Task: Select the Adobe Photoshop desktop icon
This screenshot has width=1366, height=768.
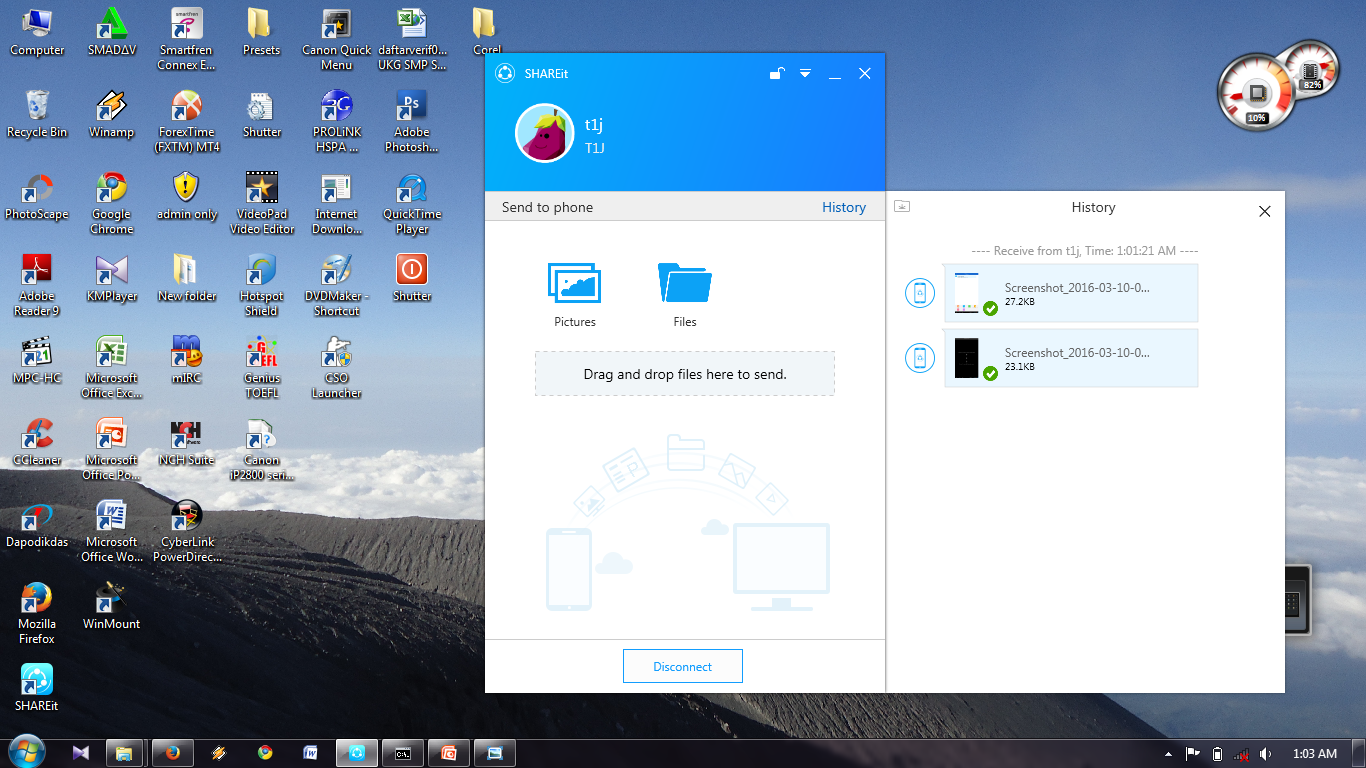Action: pos(411,121)
